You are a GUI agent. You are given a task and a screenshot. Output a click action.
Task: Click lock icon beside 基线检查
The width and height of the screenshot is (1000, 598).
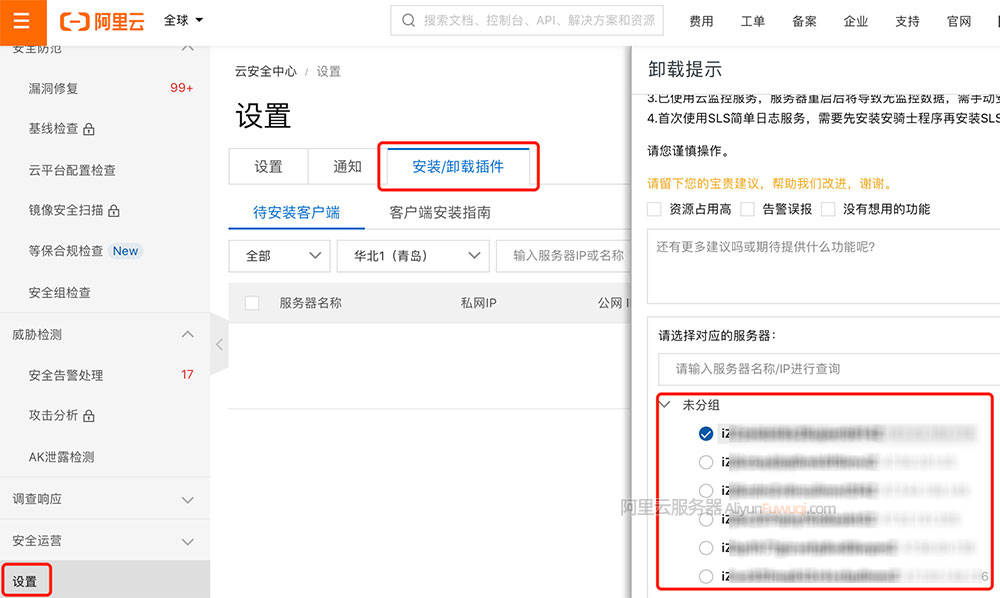tap(89, 129)
